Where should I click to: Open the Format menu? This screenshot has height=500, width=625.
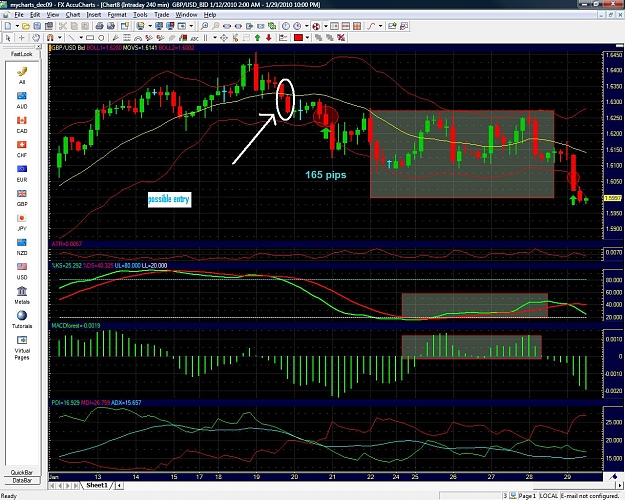(117, 15)
